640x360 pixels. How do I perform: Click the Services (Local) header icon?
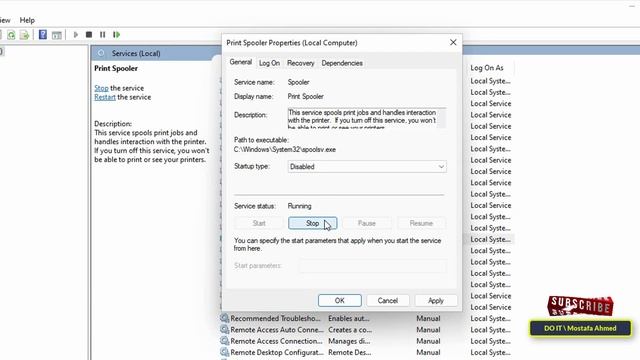[101, 53]
